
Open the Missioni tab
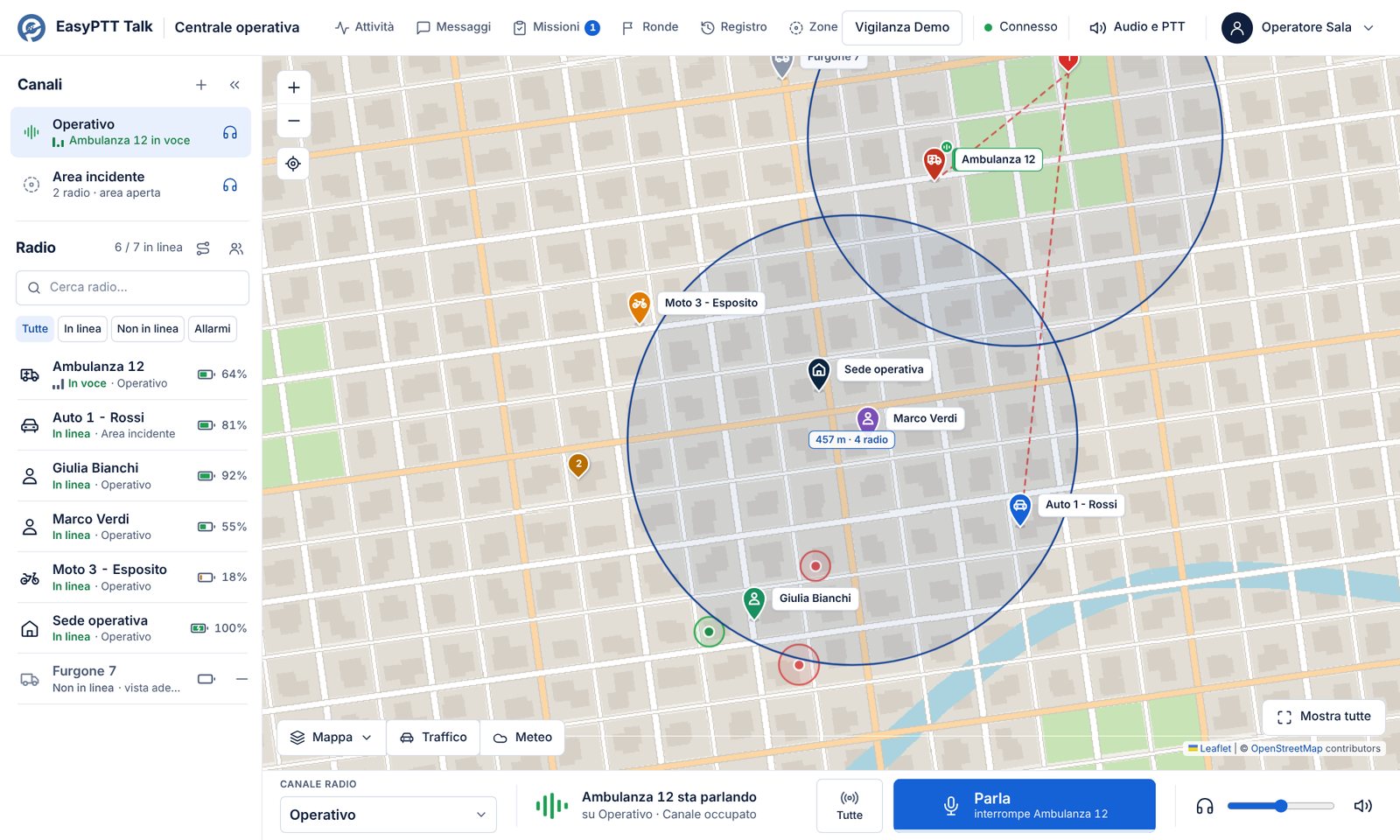pos(556,27)
